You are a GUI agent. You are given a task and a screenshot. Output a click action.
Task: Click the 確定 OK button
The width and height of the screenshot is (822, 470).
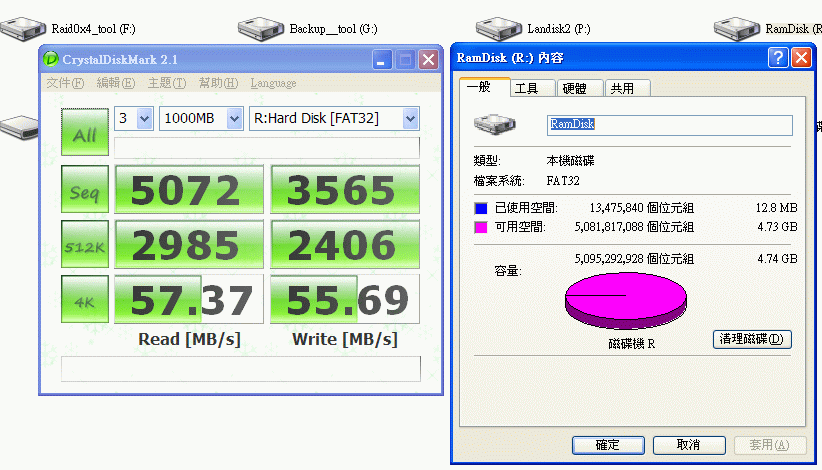coord(608,445)
